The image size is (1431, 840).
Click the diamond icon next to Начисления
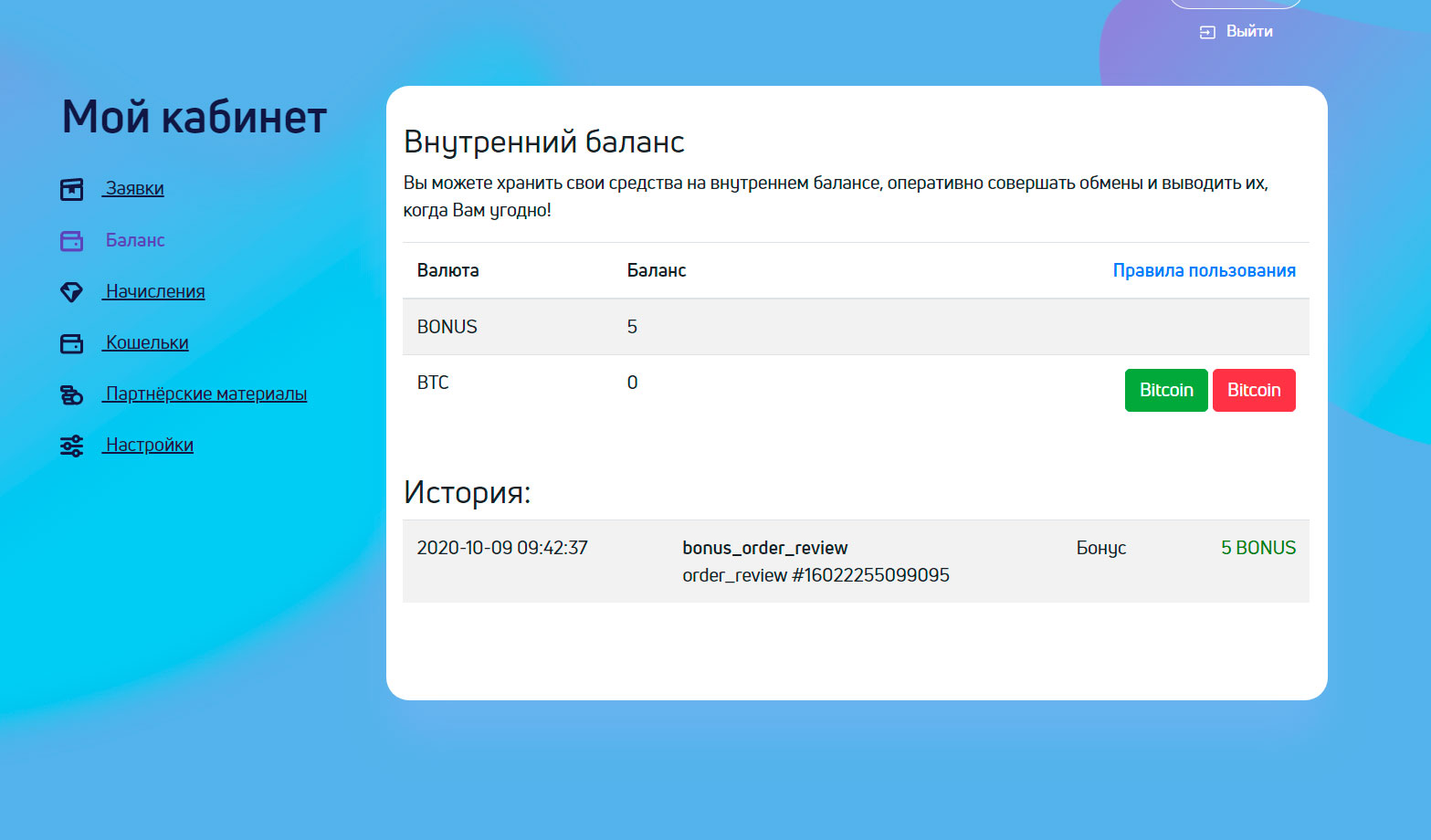tap(71, 291)
